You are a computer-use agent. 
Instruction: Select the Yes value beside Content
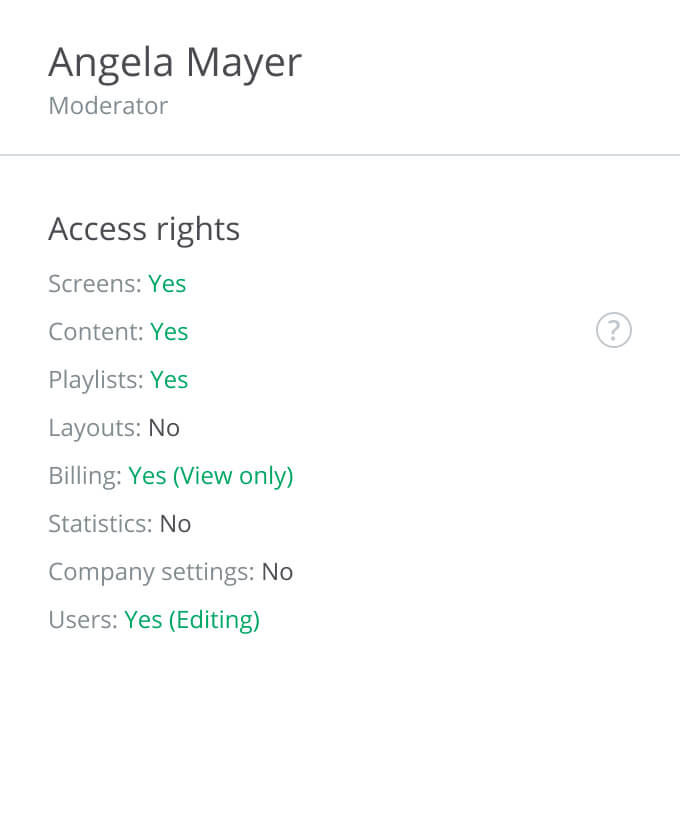click(169, 332)
